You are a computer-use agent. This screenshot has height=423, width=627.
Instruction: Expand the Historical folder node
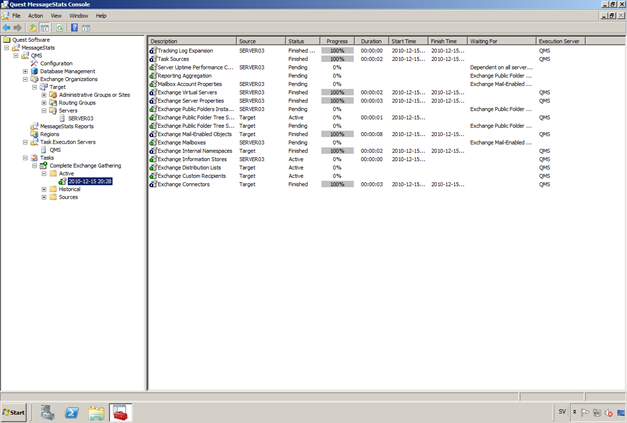click(x=44, y=189)
